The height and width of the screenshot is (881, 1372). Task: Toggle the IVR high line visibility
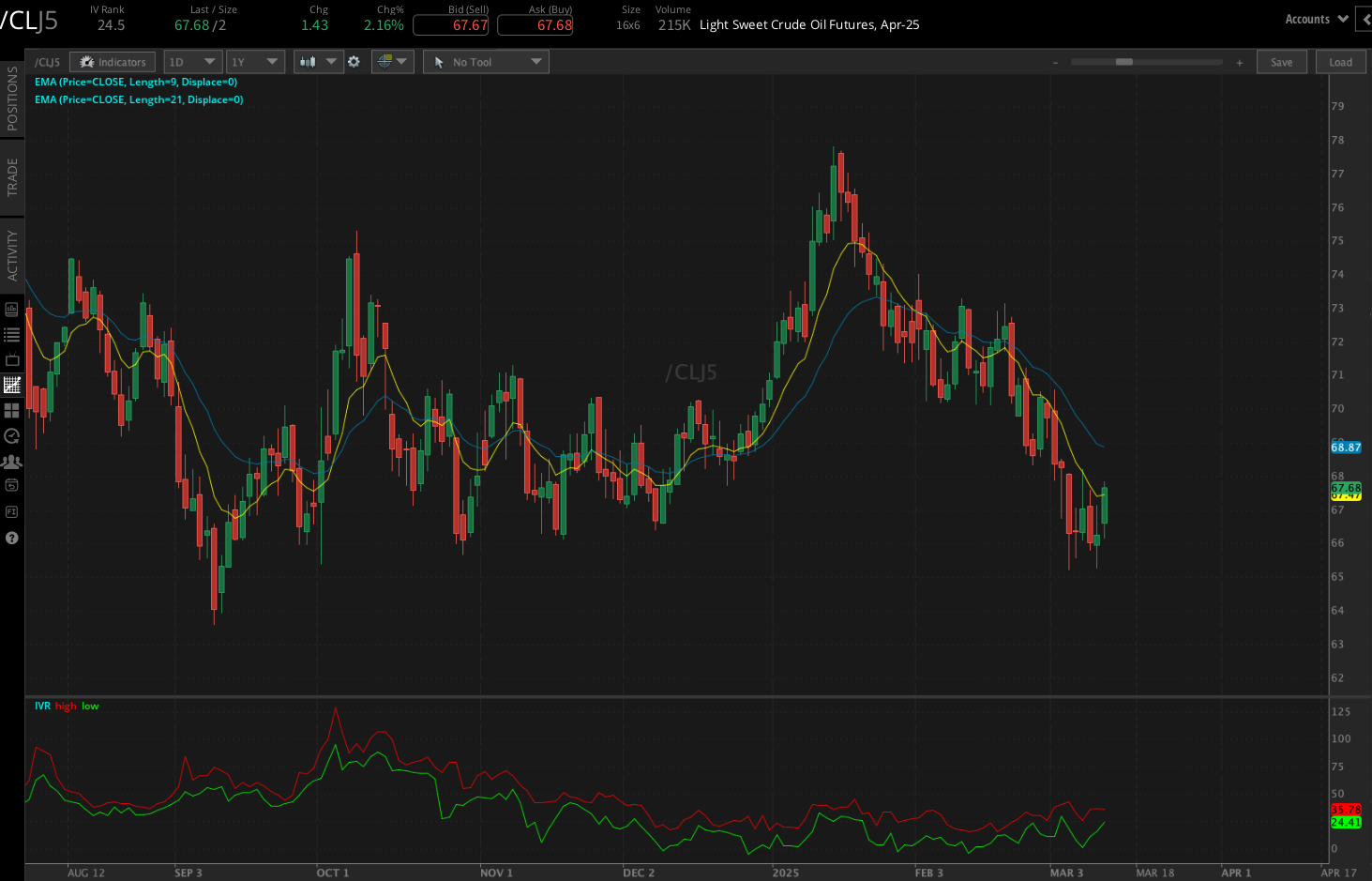pyautogui.click(x=64, y=706)
